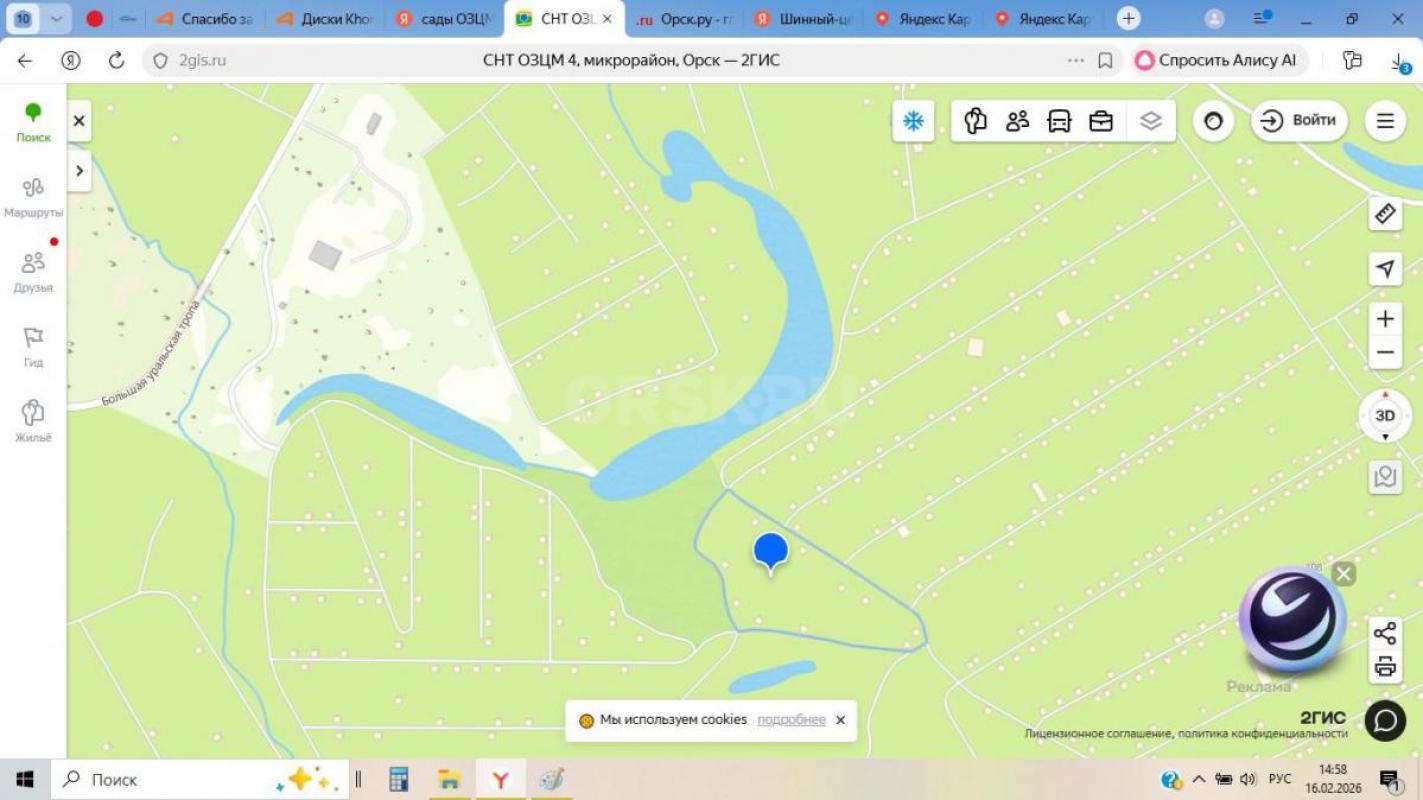Open the подробнее cookies link

(x=791, y=719)
